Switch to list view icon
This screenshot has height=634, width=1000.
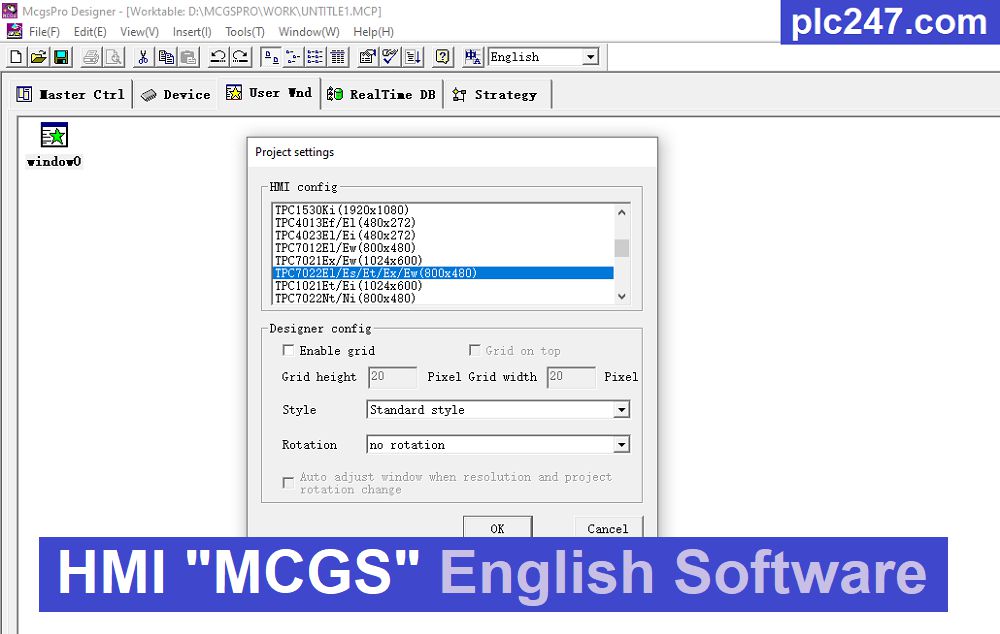pyautogui.click(x=316, y=57)
